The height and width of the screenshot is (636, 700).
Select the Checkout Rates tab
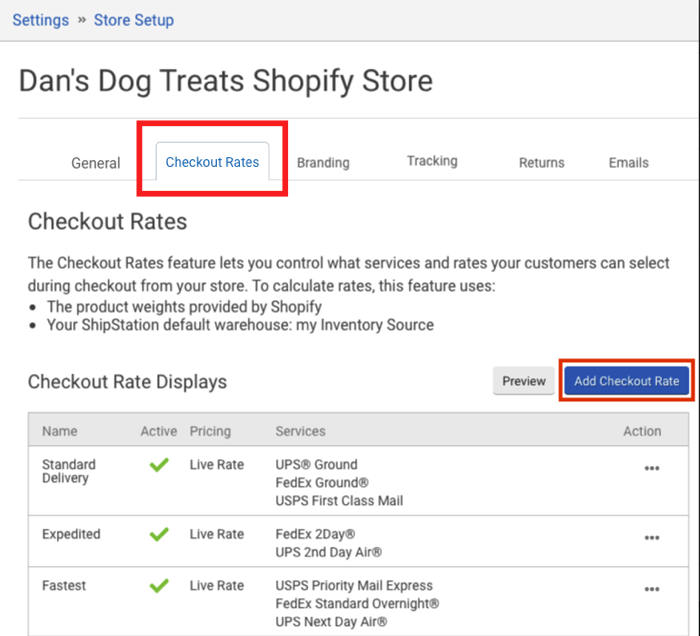[x=212, y=162]
